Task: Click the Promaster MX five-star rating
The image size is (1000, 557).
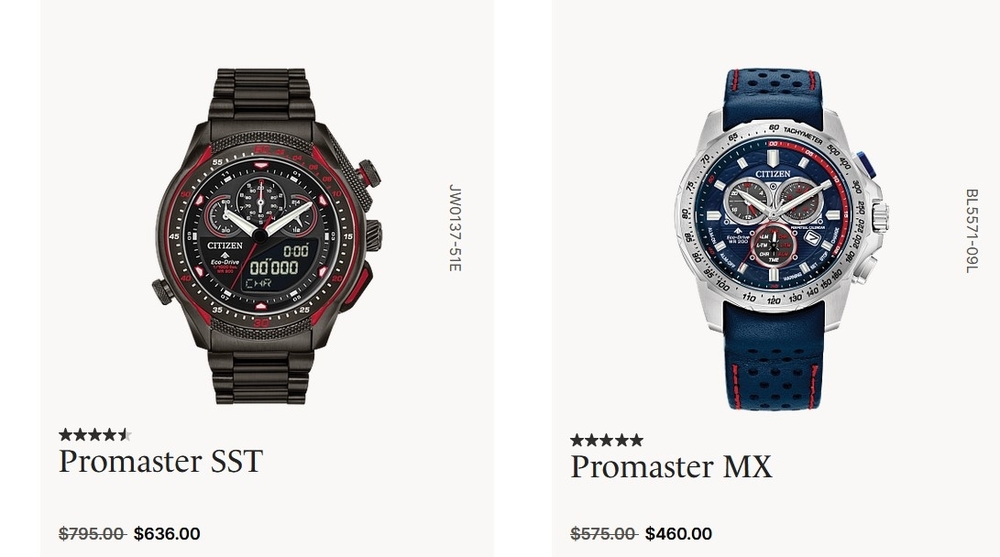Action: (607, 440)
